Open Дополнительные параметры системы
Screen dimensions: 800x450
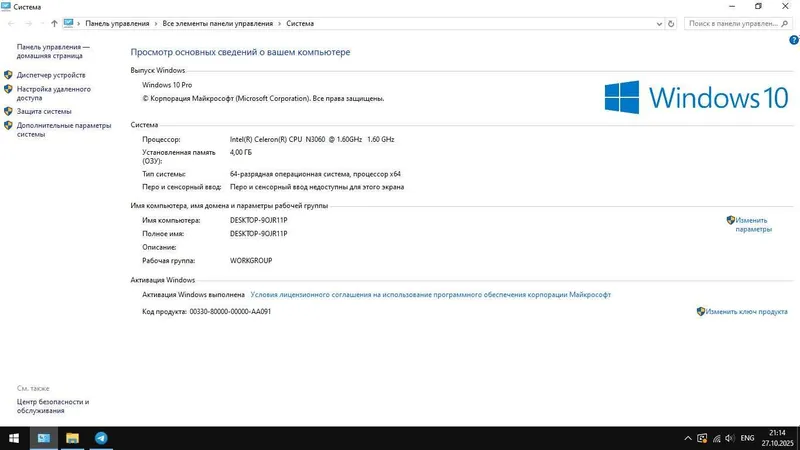pos(64,130)
